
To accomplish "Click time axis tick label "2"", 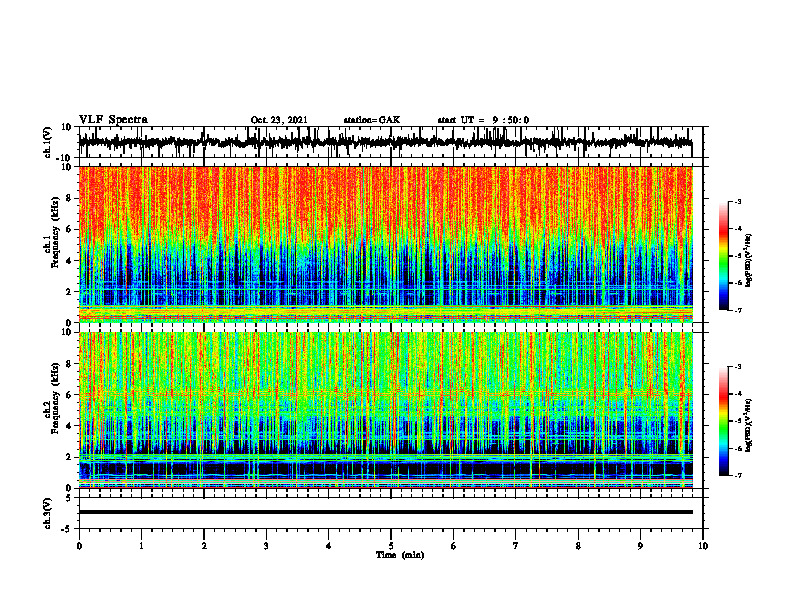I will click(x=204, y=546).
